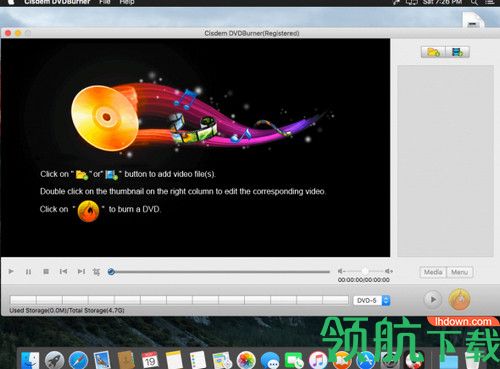The image size is (500, 369).
Task: Open Notes from the dock
Action: pos(174,361)
